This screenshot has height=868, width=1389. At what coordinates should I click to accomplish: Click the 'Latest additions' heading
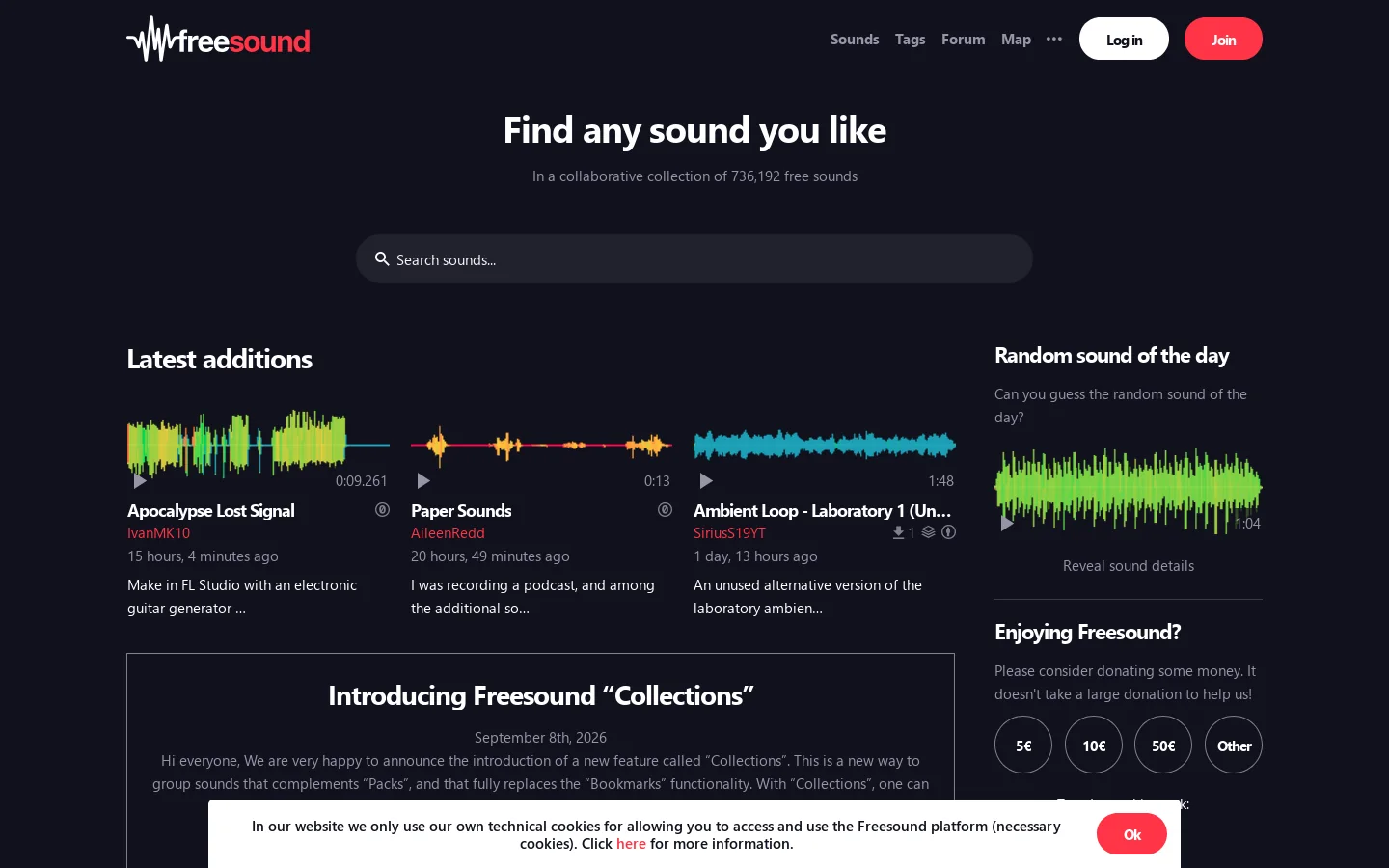click(220, 359)
